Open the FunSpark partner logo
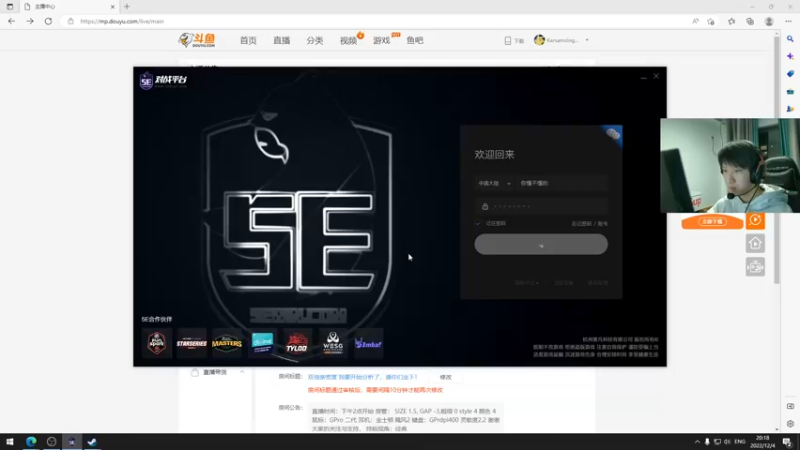800x450 pixels. [157, 343]
